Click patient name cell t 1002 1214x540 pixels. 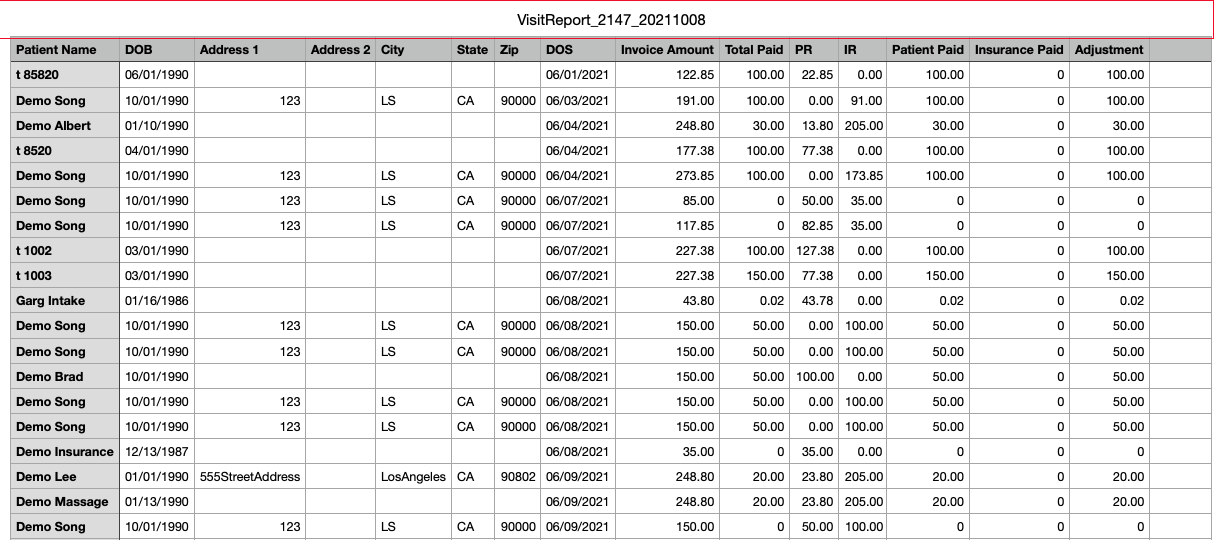65,251
